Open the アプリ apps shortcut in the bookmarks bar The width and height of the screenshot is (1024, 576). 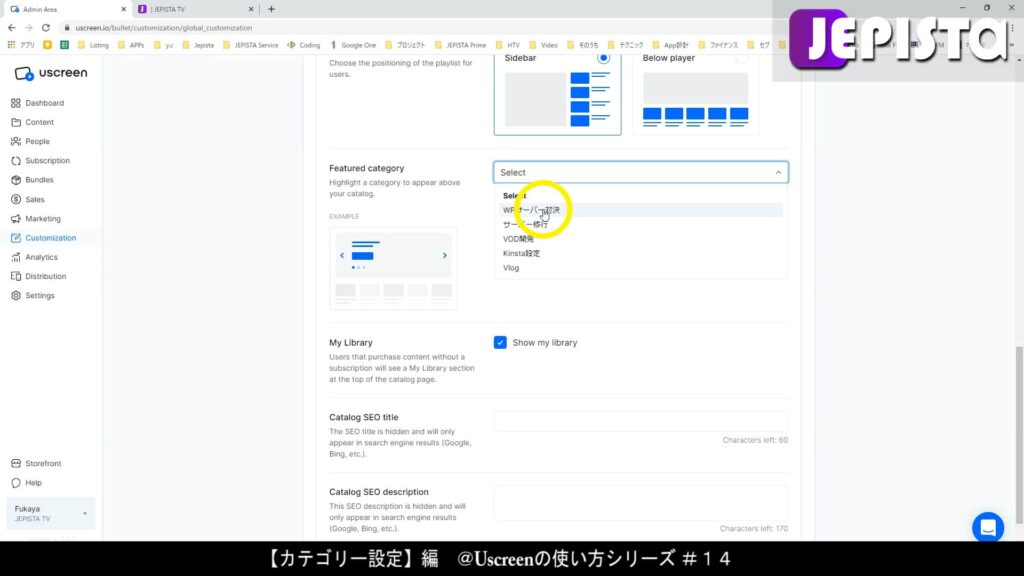click(22, 45)
